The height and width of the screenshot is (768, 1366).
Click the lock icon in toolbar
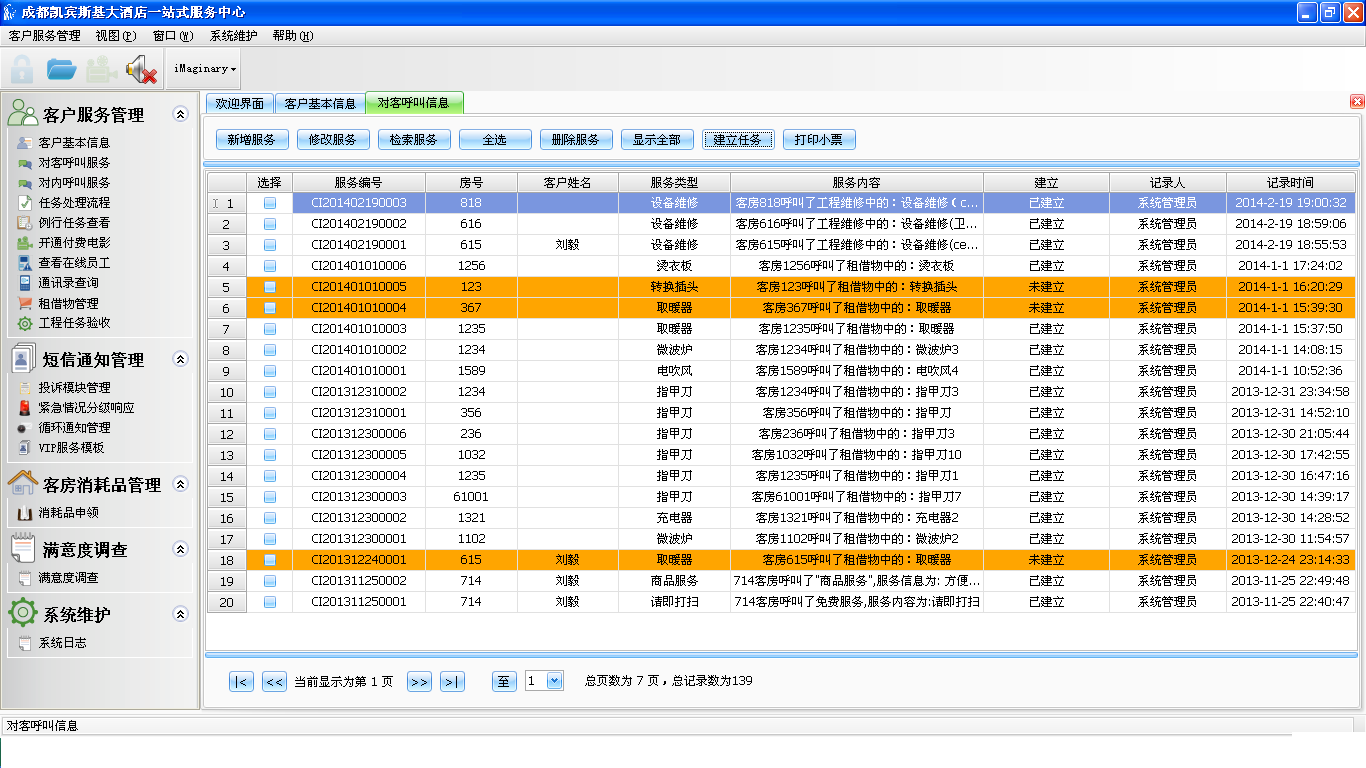[22, 69]
